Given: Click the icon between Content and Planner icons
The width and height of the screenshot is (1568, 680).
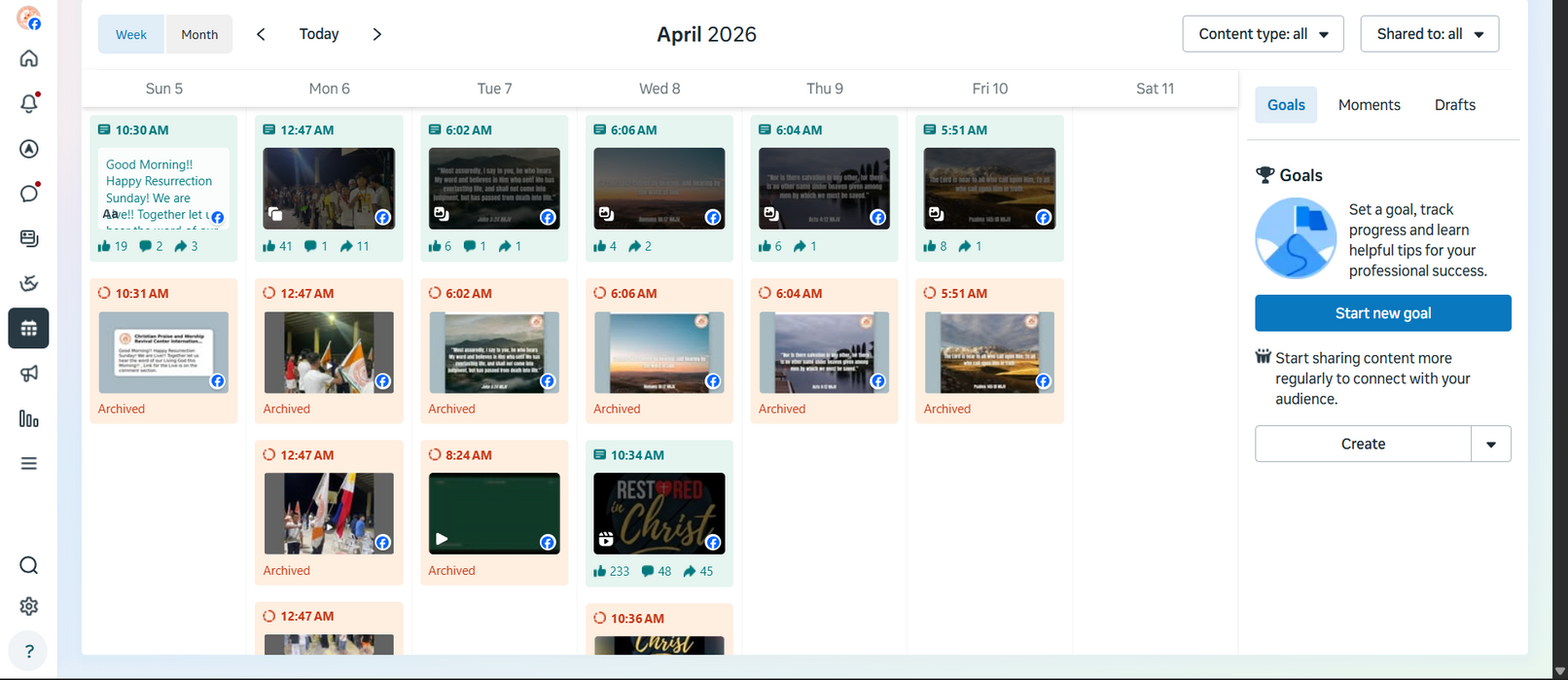Looking at the screenshot, I should tap(29, 283).
